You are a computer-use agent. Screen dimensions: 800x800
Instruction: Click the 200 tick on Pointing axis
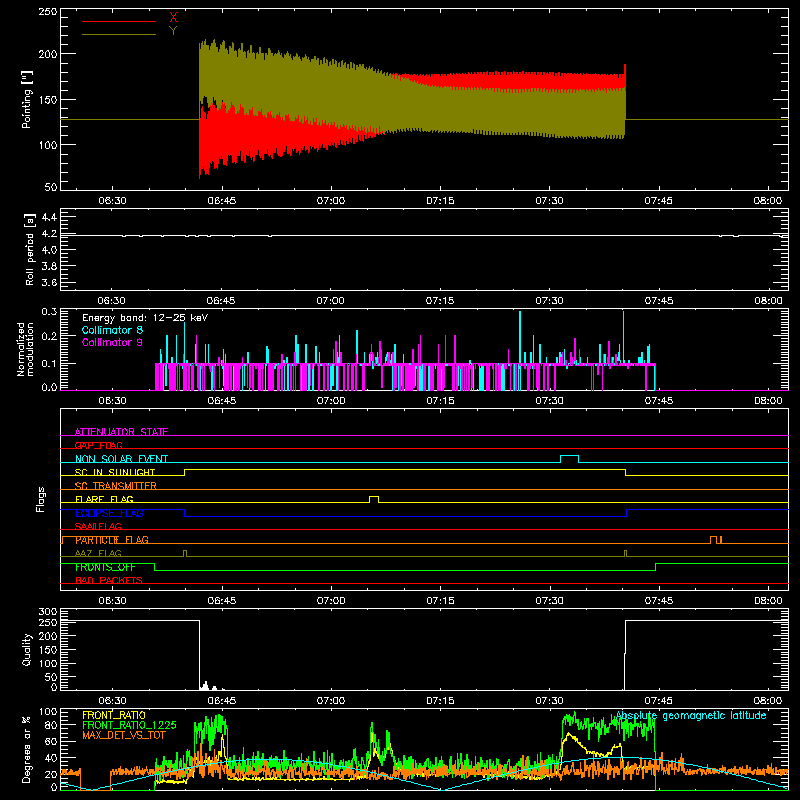click(x=48, y=54)
